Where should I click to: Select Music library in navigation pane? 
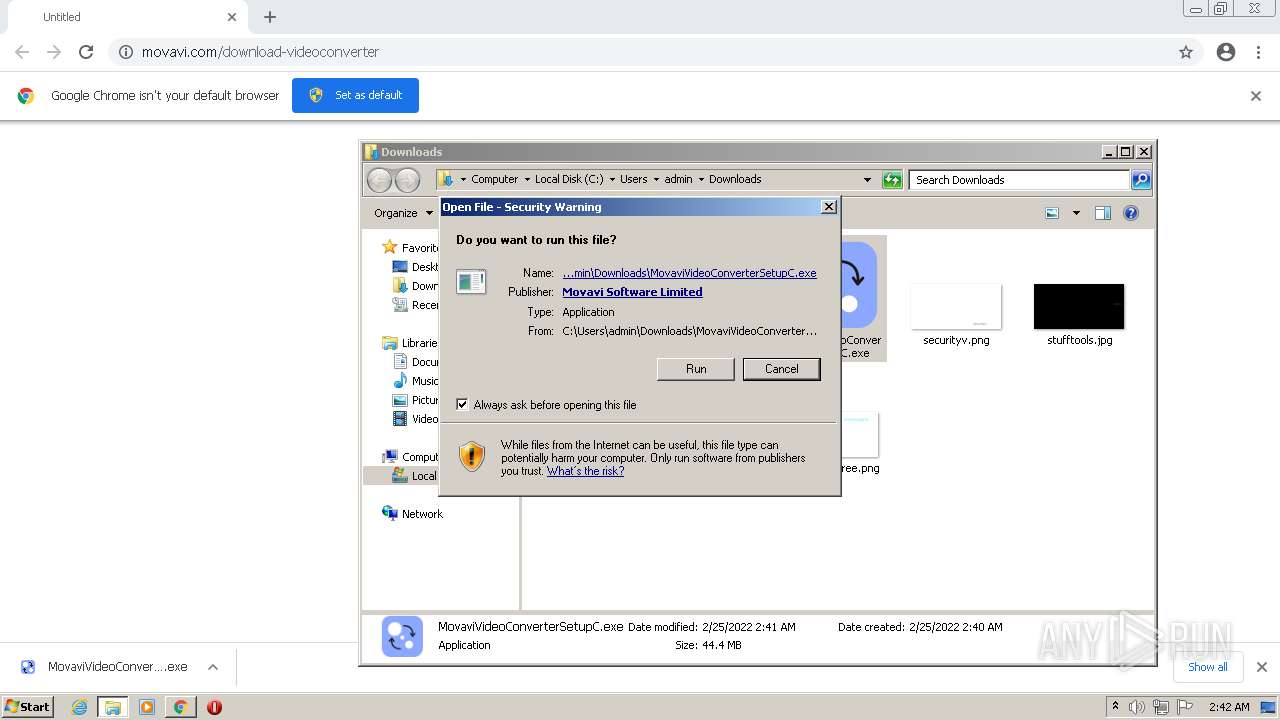coord(415,381)
